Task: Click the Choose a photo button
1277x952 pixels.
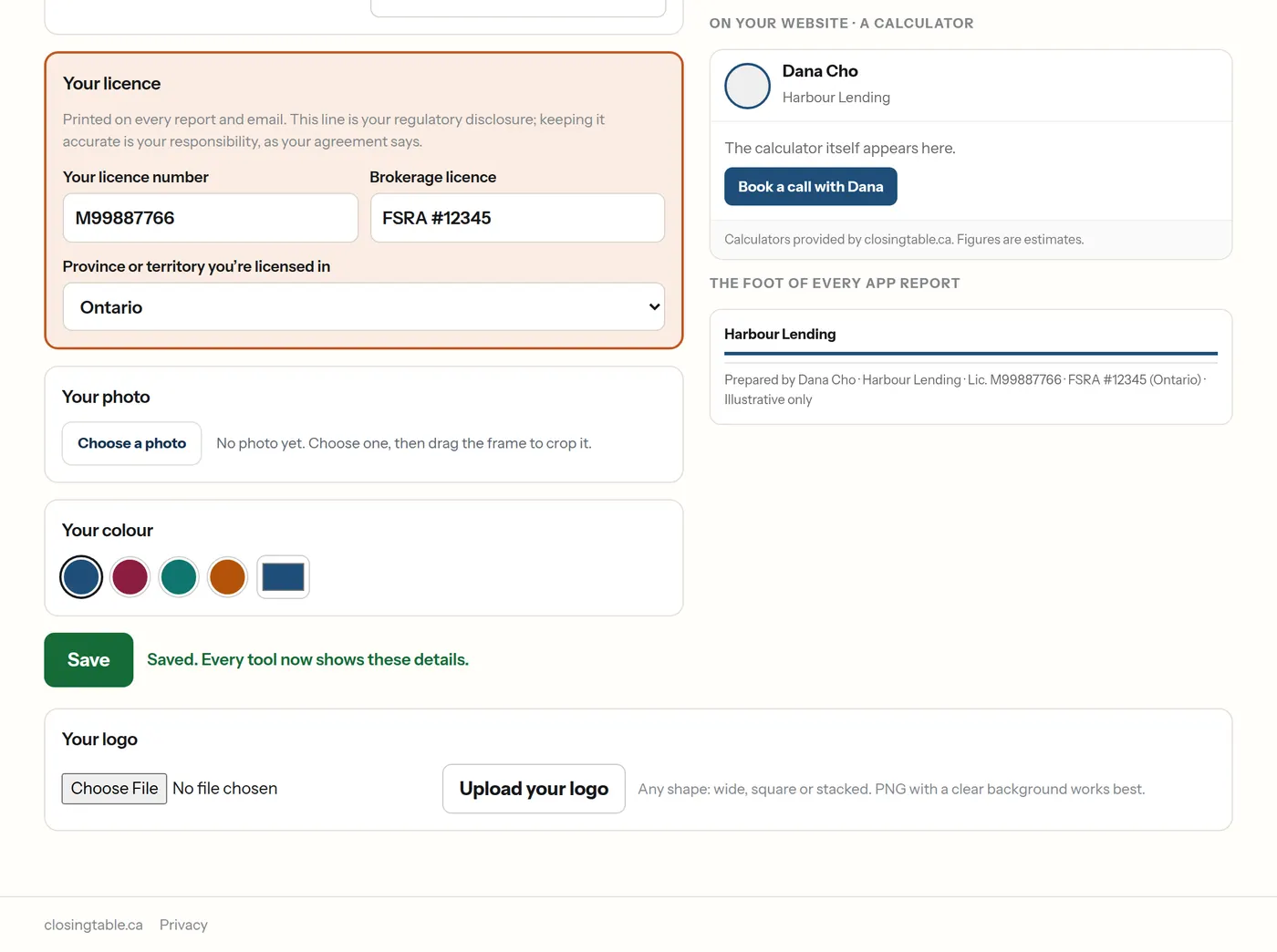Action: click(x=131, y=443)
